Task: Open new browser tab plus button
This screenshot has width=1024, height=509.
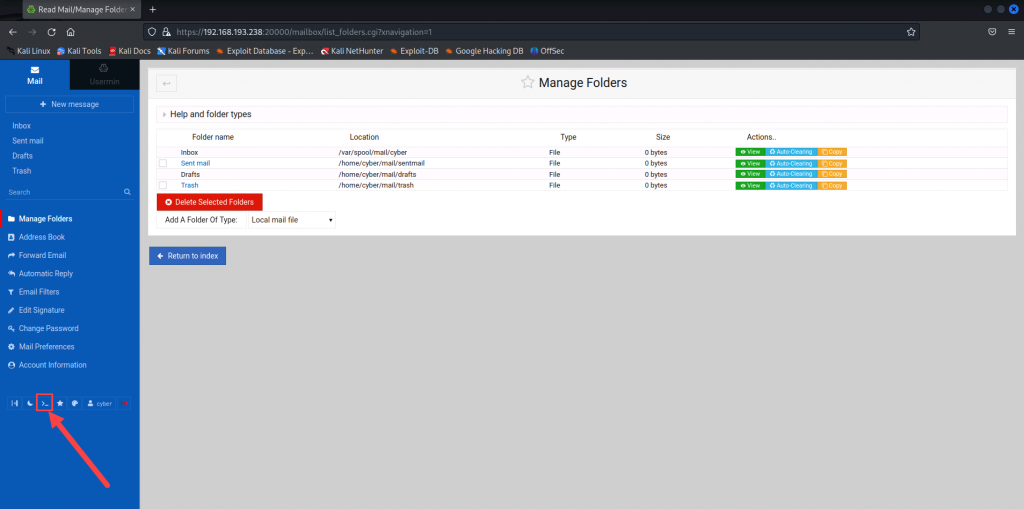Action: coord(153,9)
